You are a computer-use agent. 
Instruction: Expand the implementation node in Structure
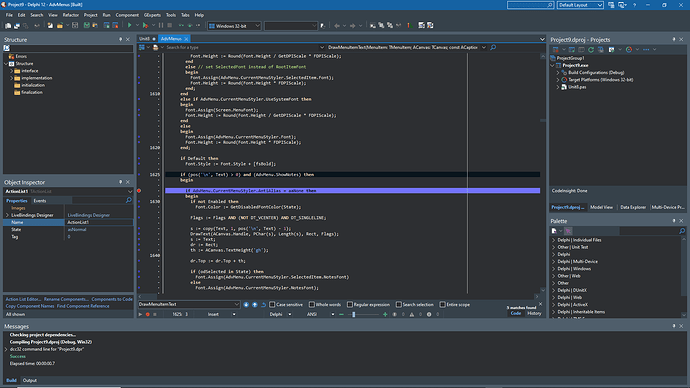(x=12, y=78)
